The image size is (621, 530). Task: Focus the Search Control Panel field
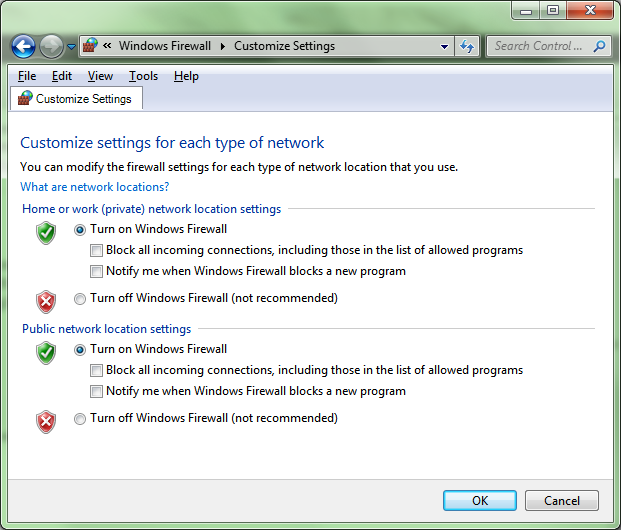(540, 46)
